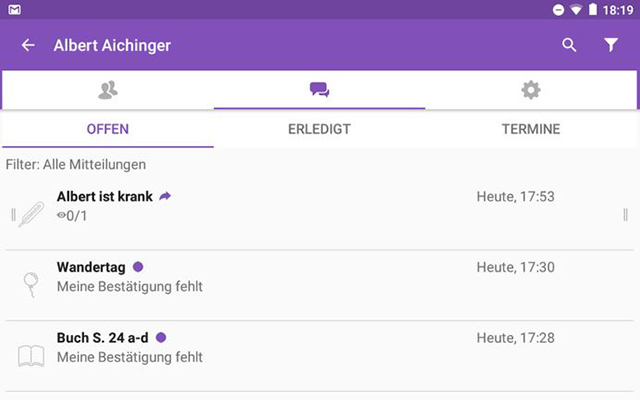Screen dimensions: 640x400
Task: Click the forward arrow beside Albert ist krank
Action: pos(165,196)
